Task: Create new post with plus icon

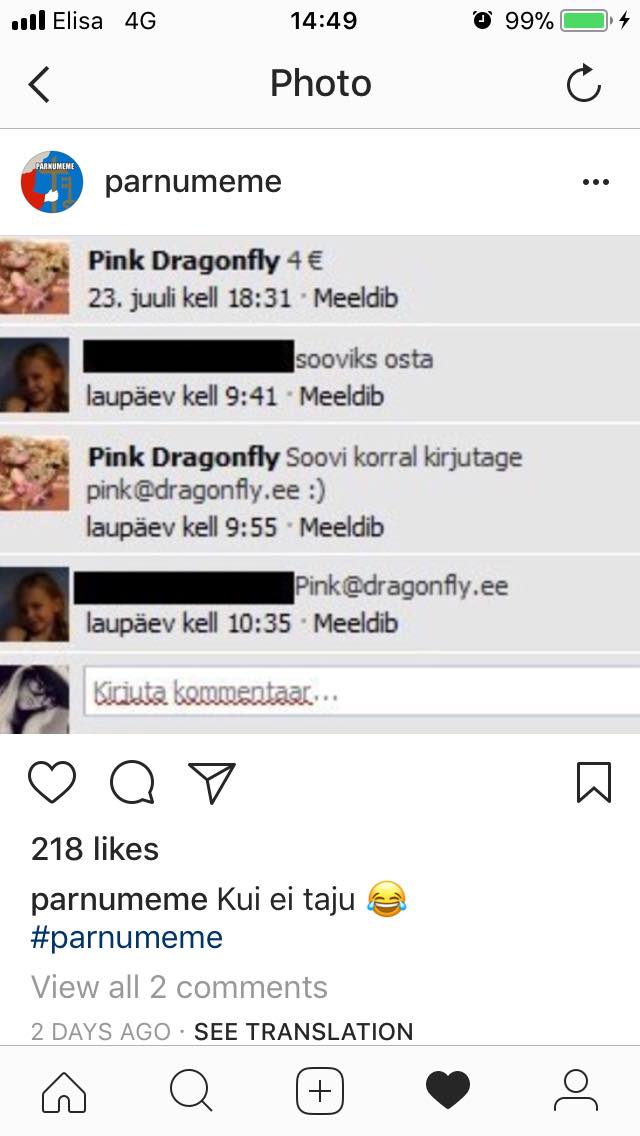Action: click(320, 1091)
